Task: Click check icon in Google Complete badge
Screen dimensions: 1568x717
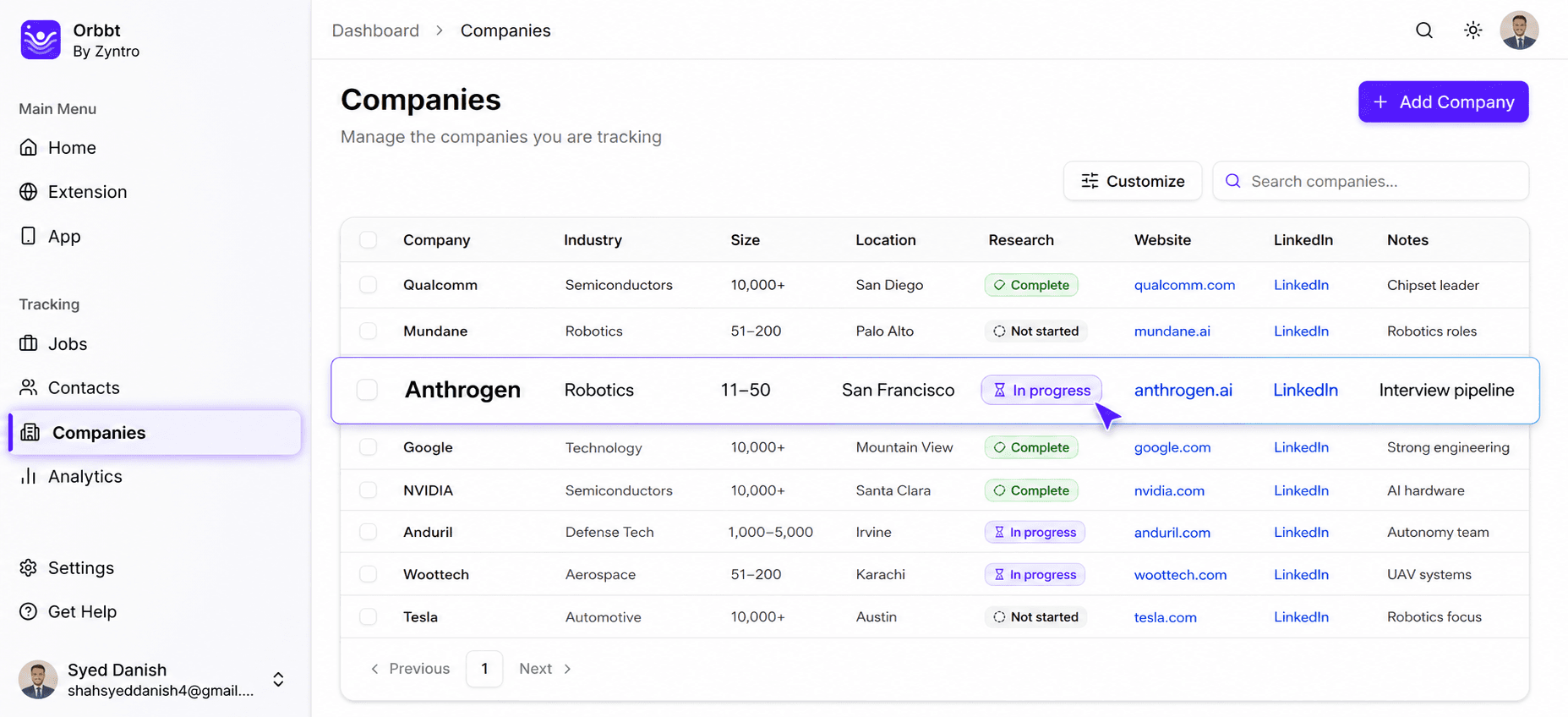Action: (999, 447)
